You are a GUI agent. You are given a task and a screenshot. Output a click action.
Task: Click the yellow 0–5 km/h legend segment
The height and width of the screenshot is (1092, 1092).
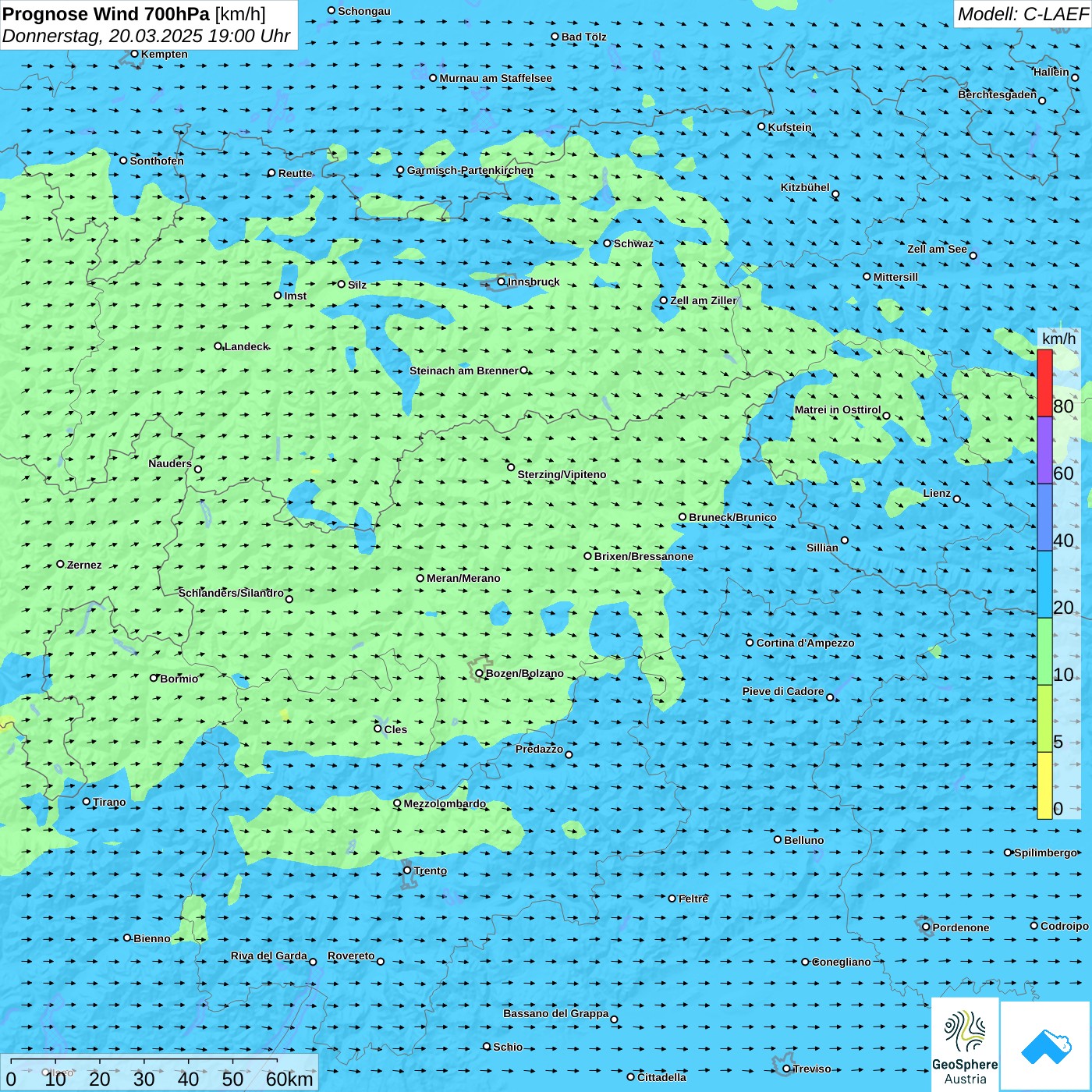click(1044, 785)
